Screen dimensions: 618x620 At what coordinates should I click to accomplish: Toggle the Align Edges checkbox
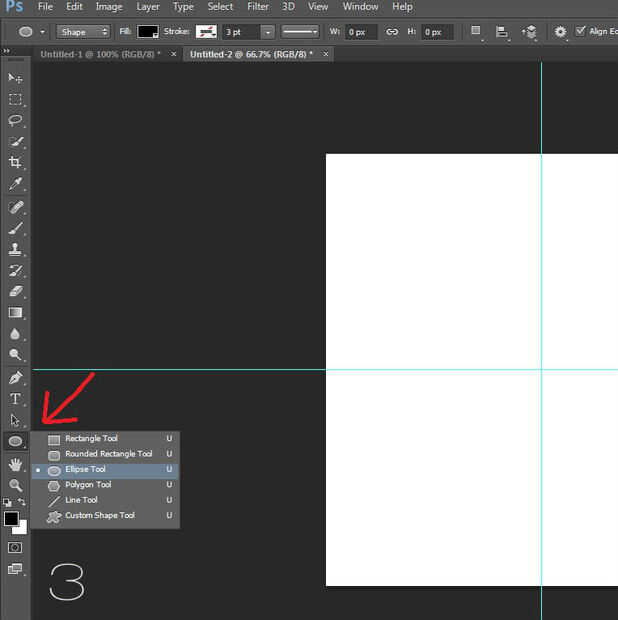pyautogui.click(x=581, y=31)
